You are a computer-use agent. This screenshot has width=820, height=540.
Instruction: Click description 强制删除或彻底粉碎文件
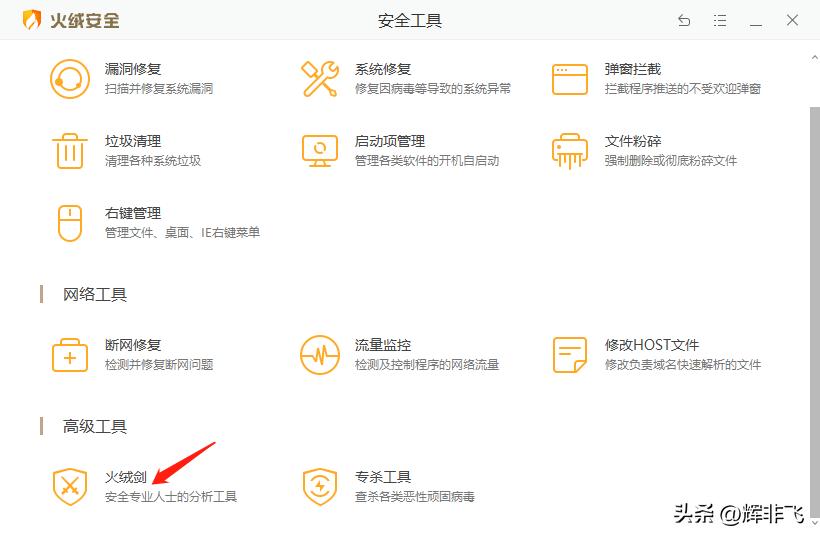(x=670, y=160)
